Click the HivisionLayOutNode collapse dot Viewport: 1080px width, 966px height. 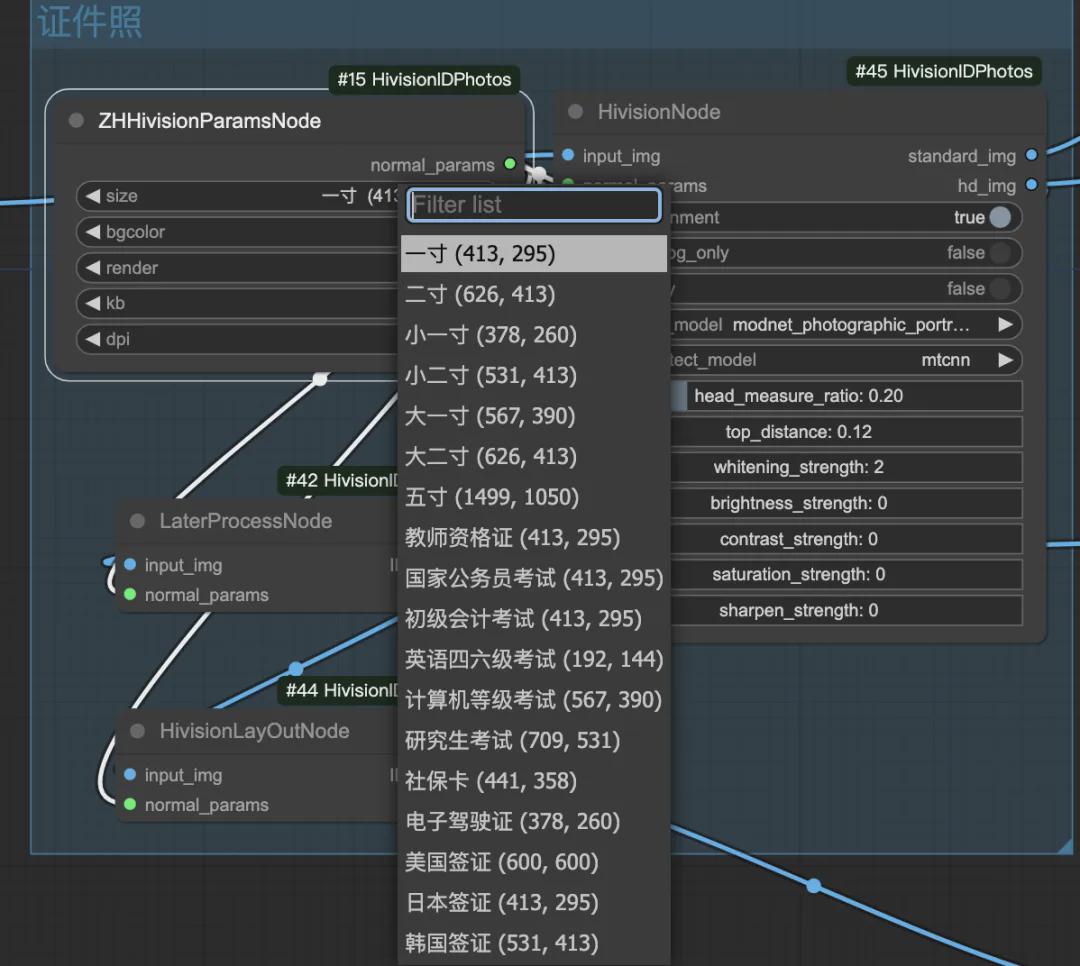tap(138, 731)
